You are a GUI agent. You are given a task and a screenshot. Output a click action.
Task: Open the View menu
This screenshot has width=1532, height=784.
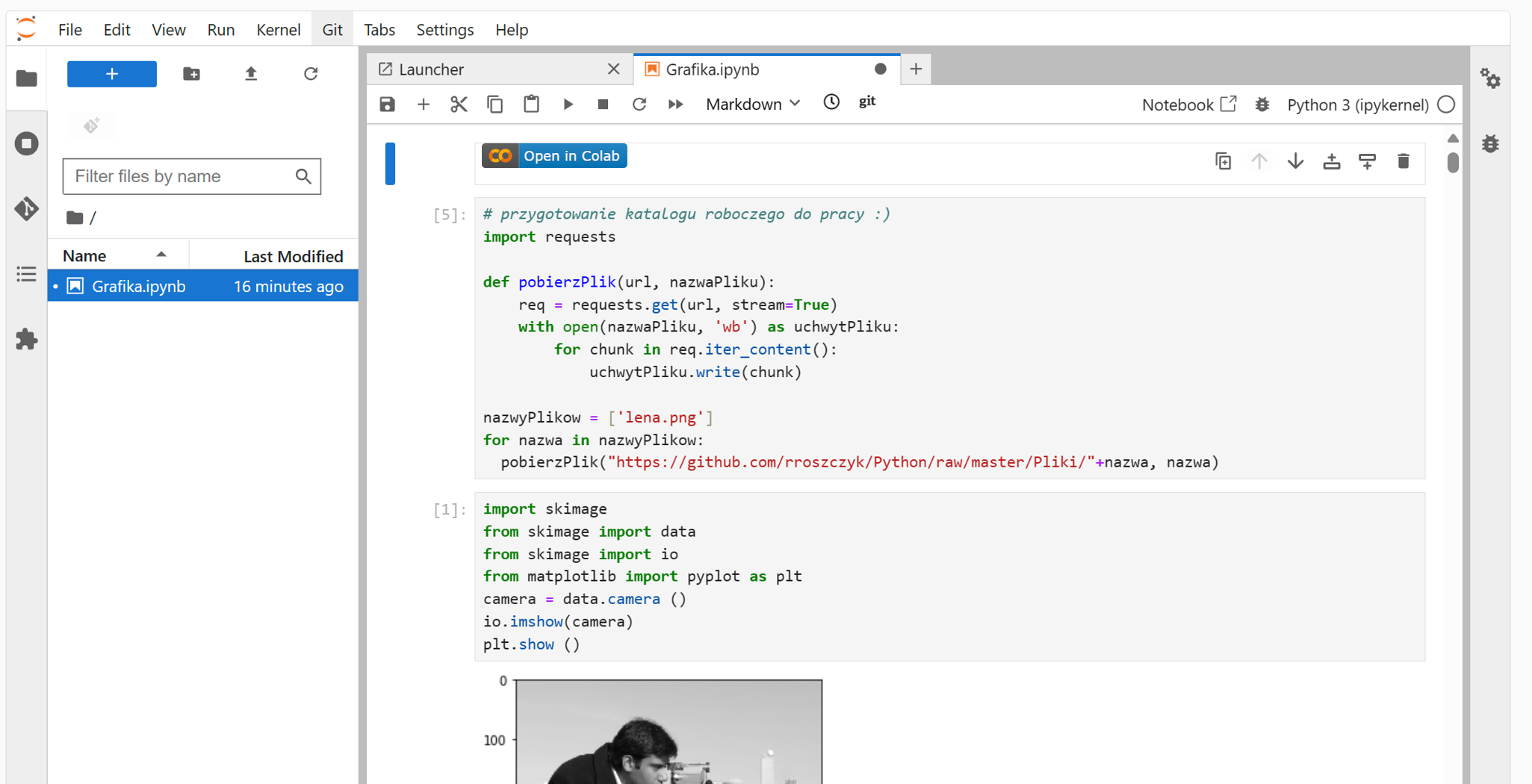[168, 30]
